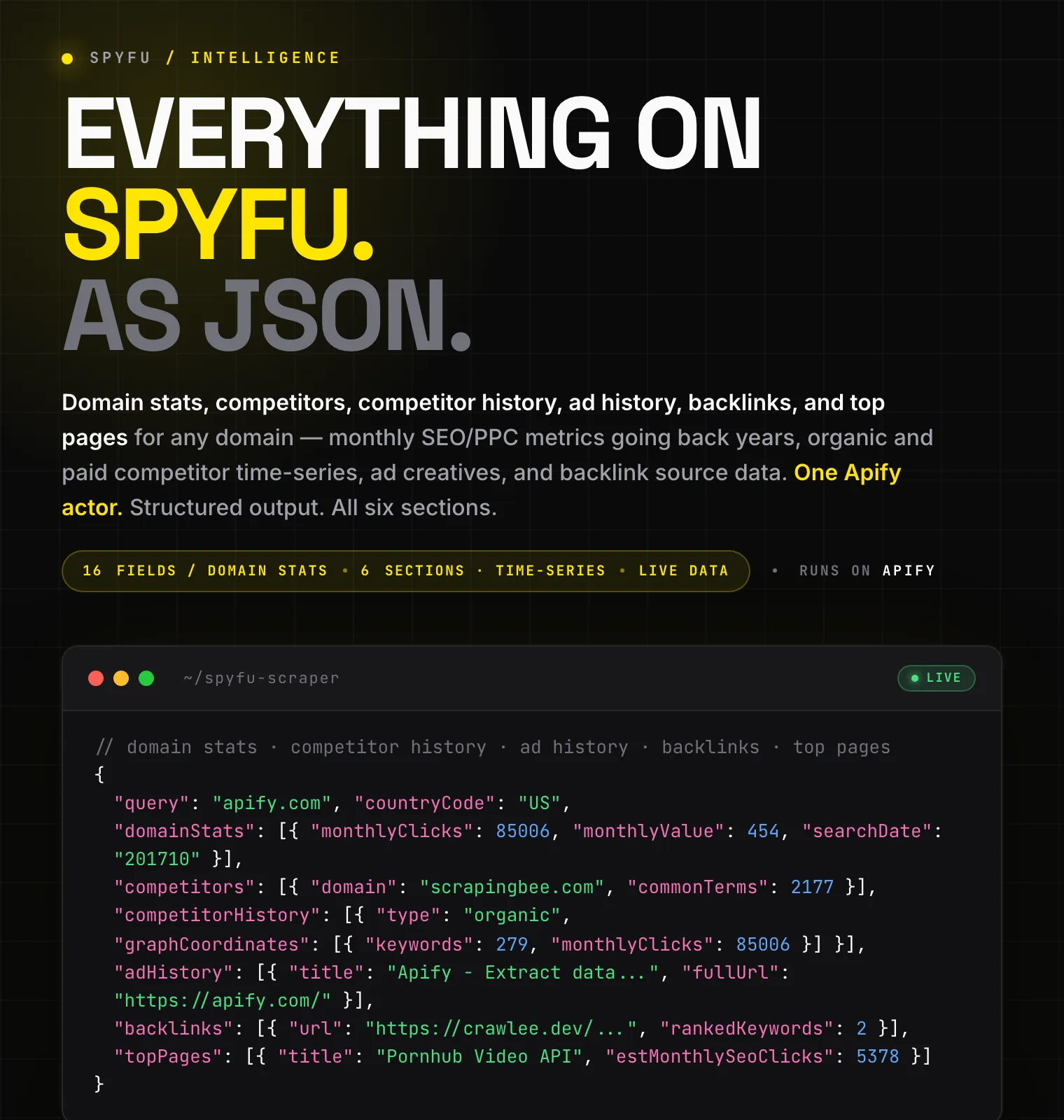Click the "query" key in the JSON
The width and height of the screenshot is (1064, 1120).
(x=152, y=803)
